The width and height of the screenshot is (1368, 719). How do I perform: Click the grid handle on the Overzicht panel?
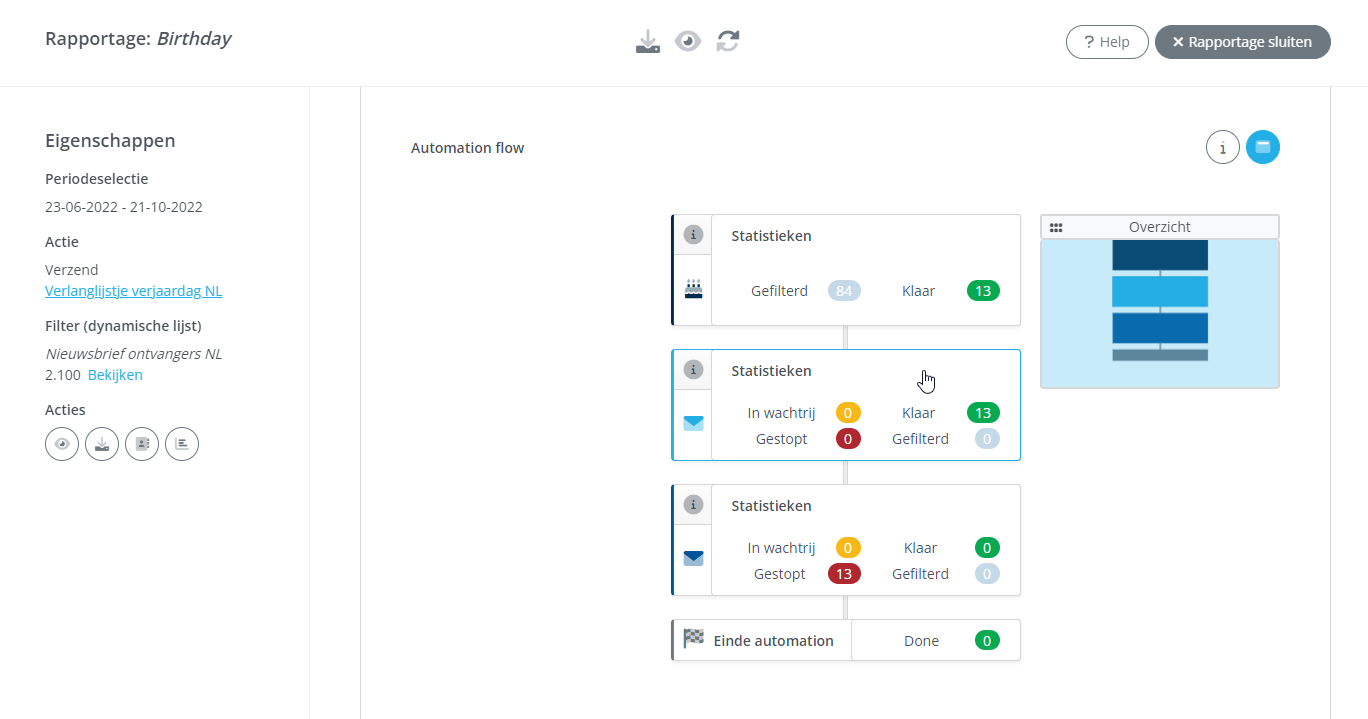[1056, 226]
